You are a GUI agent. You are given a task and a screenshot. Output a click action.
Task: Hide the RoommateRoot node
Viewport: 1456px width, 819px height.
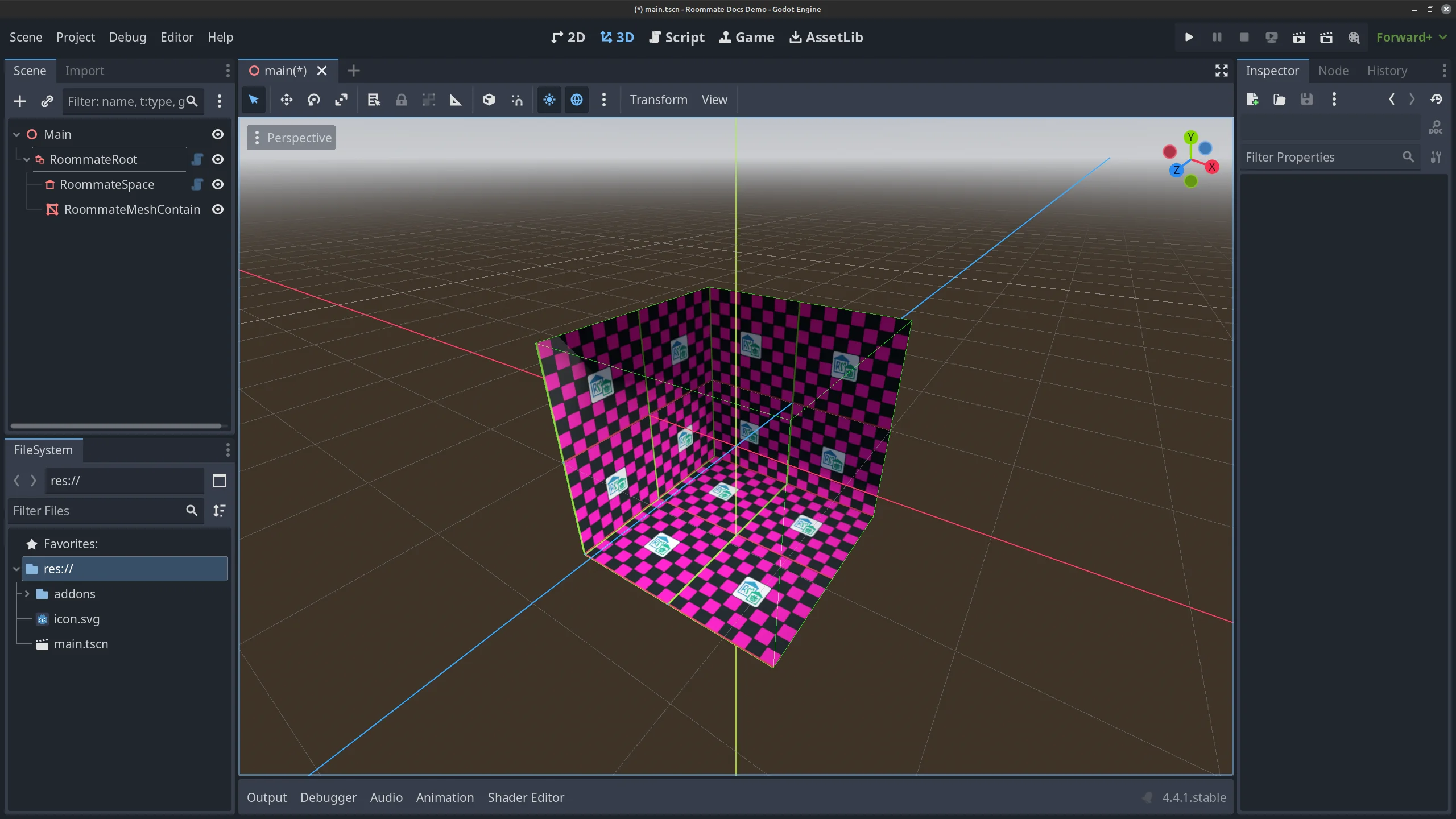[218, 159]
